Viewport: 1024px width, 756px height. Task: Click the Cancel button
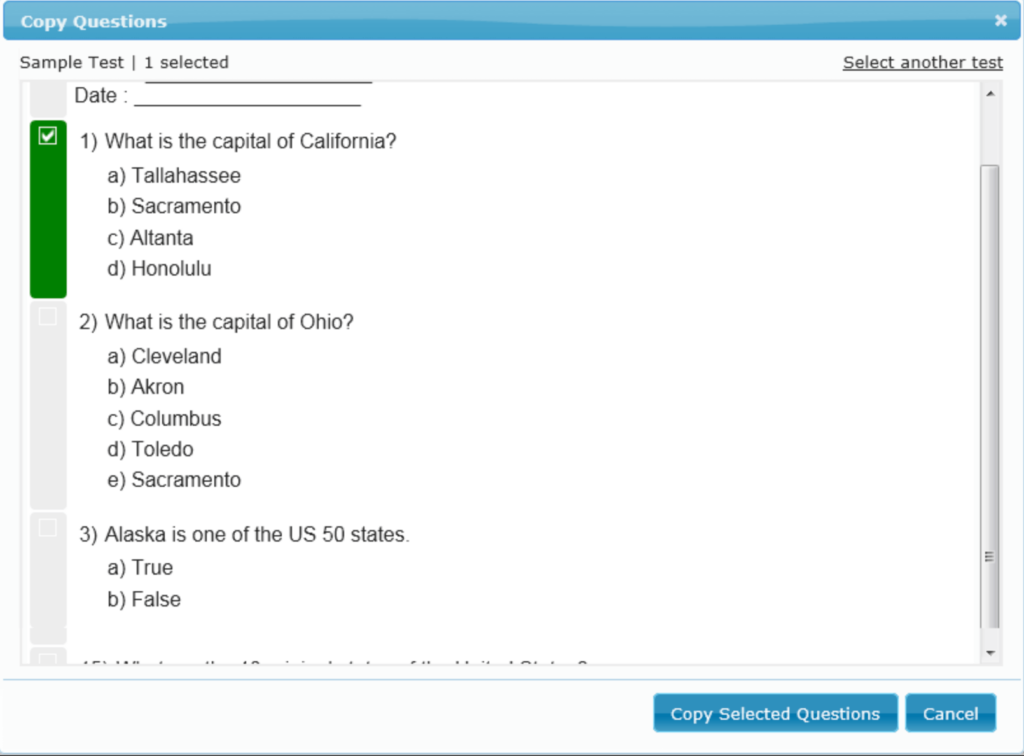click(x=950, y=713)
